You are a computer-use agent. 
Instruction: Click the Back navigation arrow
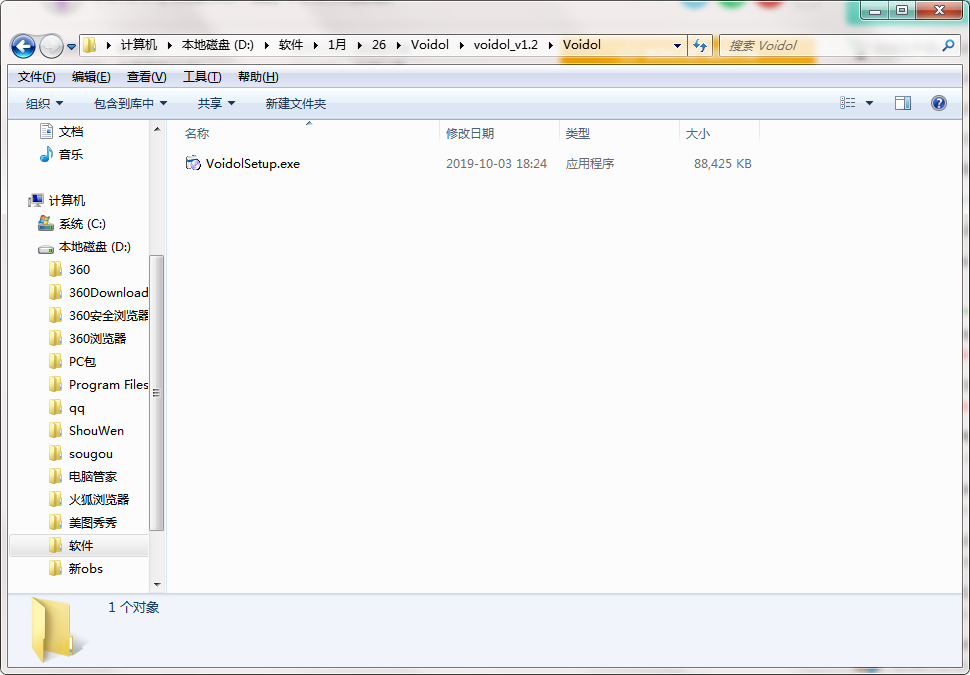pyautogui.click(x=24, y=46)
